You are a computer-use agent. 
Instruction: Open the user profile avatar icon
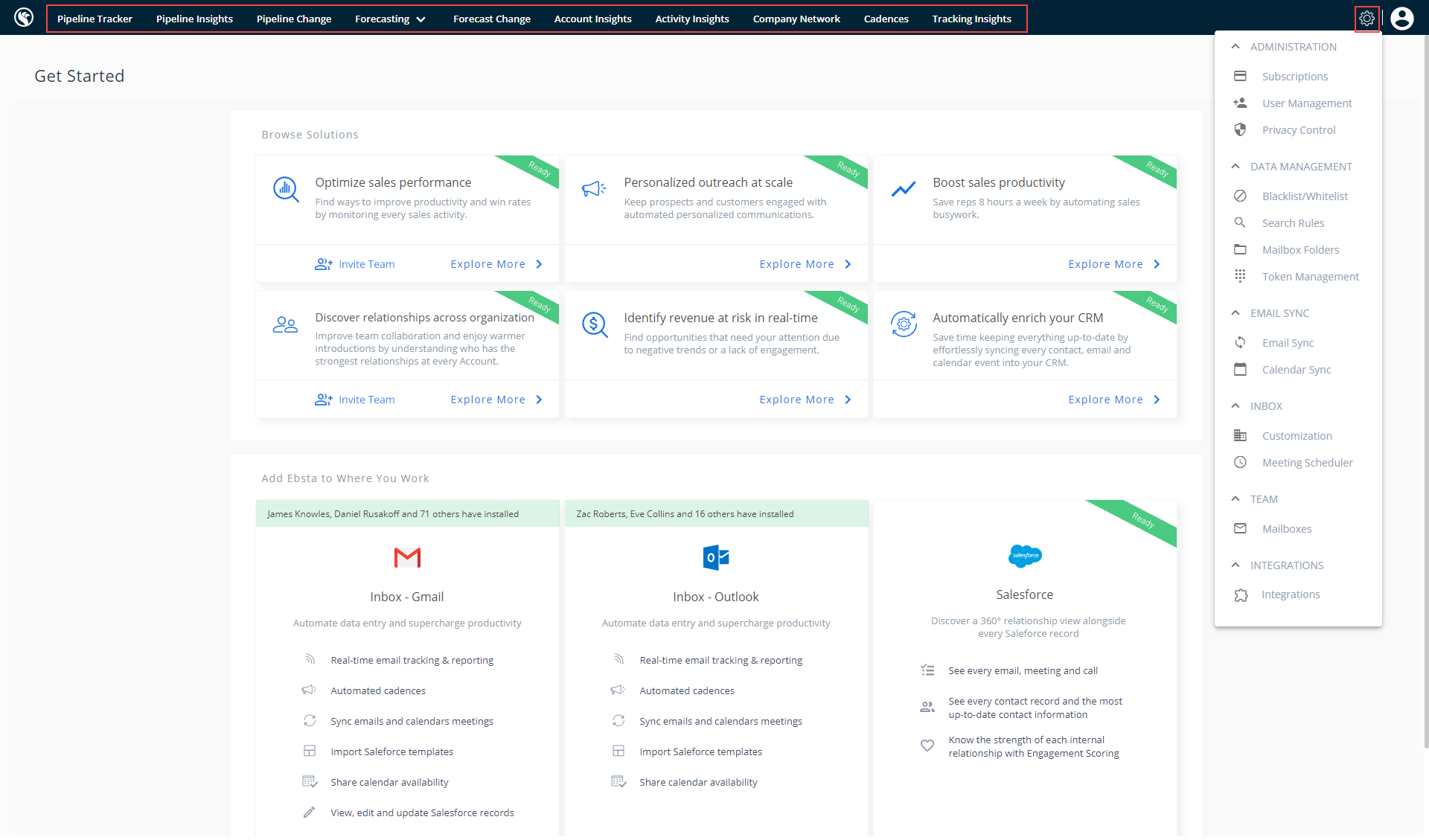[x=1401, y=19]
